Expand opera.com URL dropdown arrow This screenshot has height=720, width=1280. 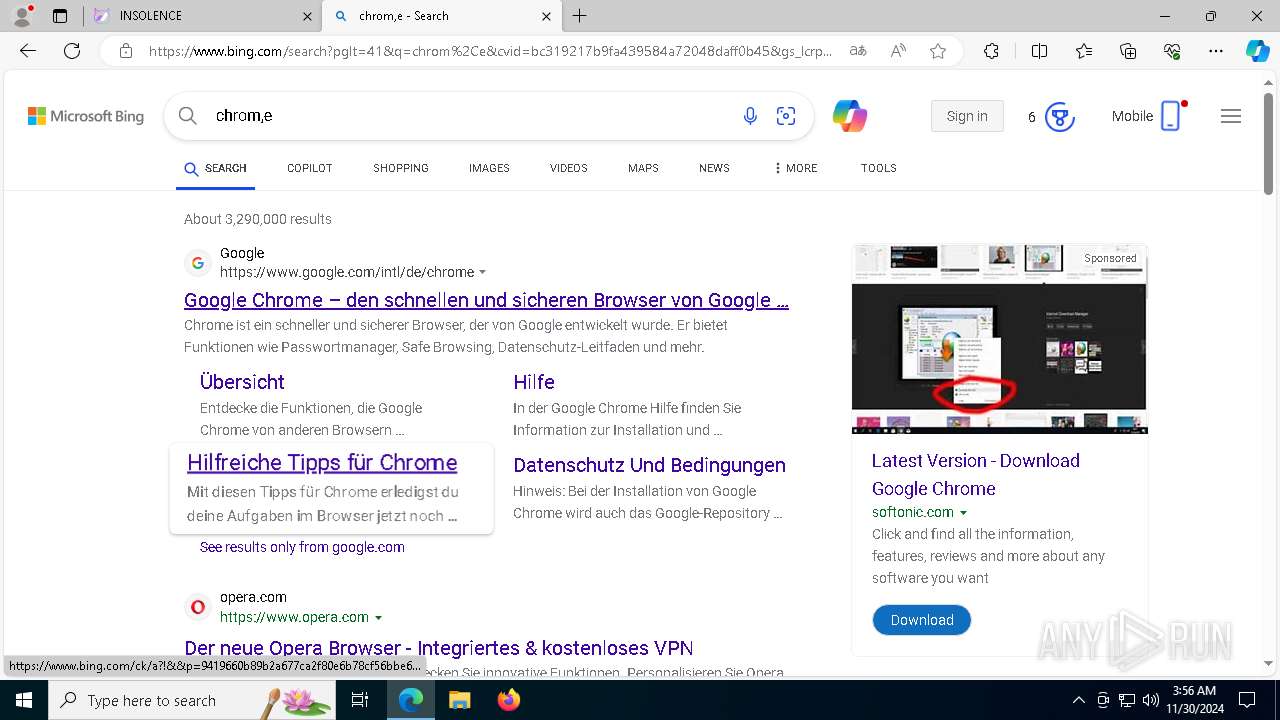[378, 617]
